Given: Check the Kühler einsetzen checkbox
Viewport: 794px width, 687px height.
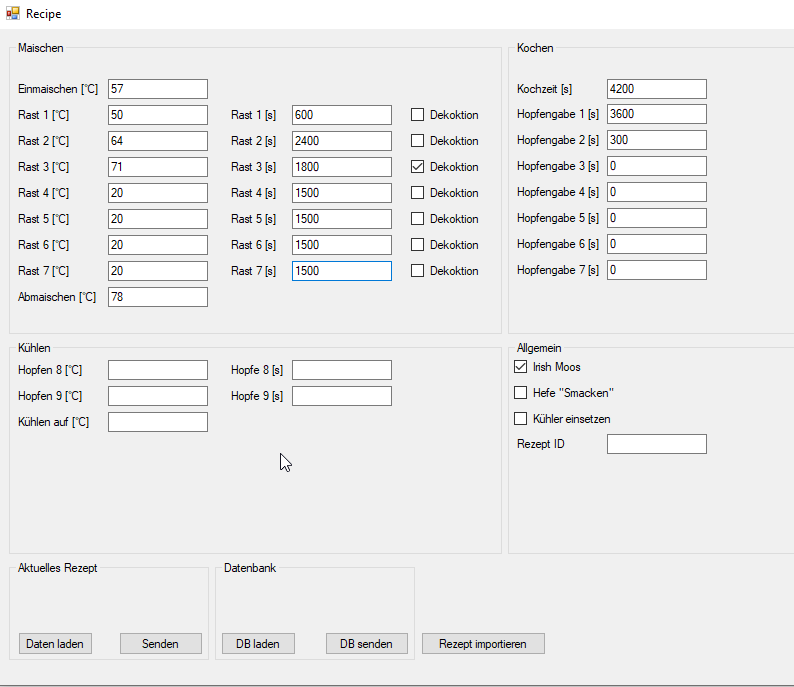Looking at the screenshot, I should [520, 419].
